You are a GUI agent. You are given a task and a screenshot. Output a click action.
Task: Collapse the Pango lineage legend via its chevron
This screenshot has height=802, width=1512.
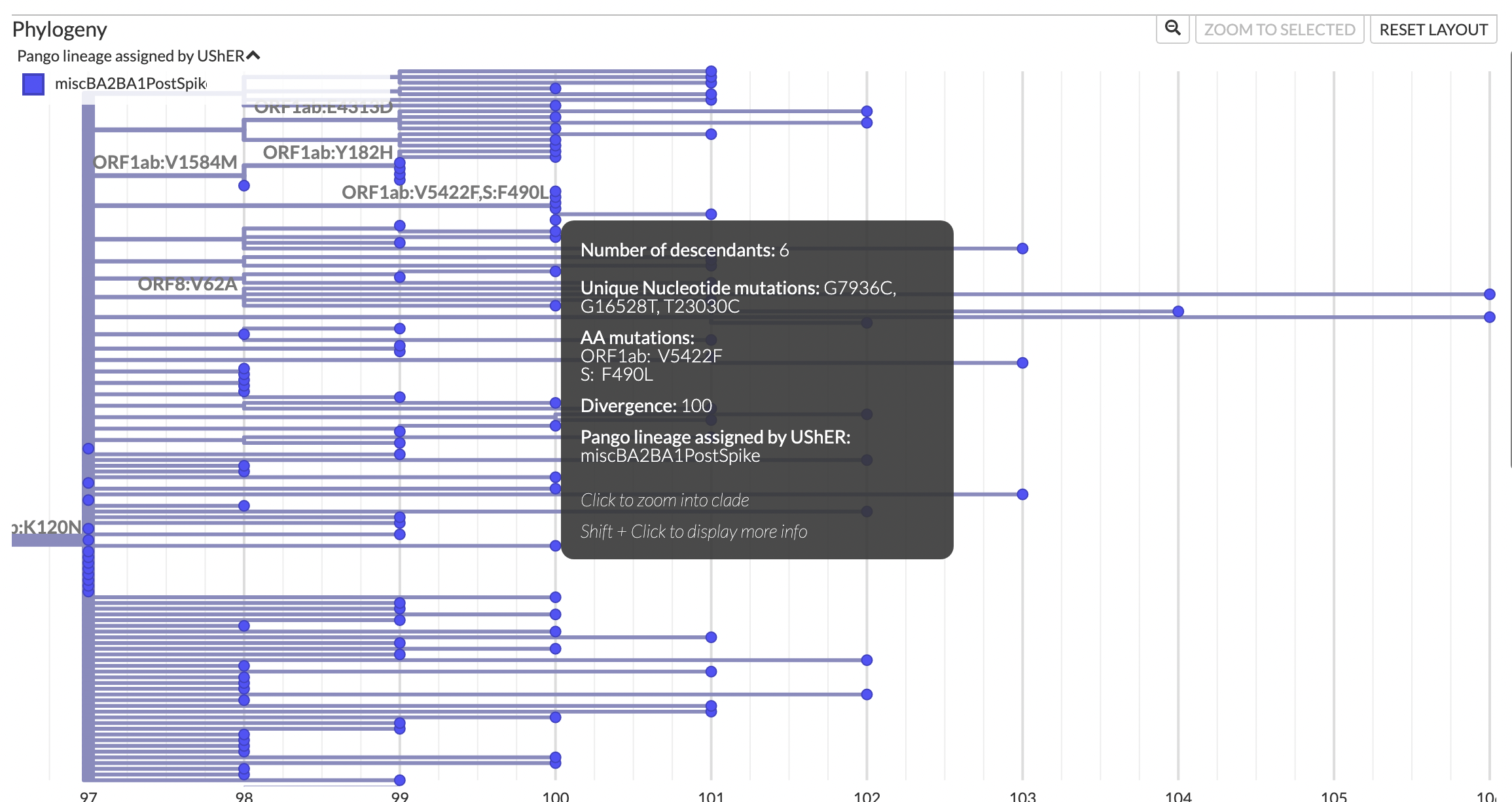point(254,55)
